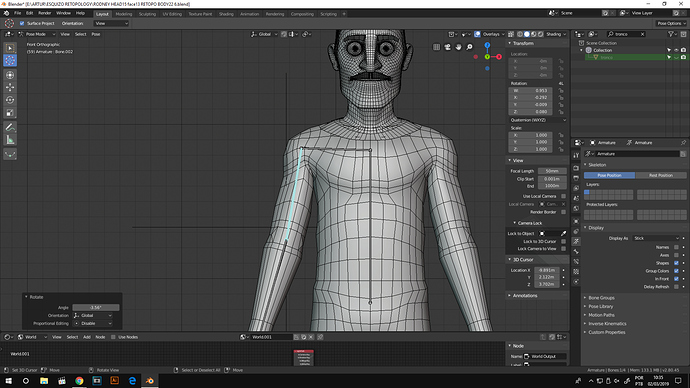Screen dimensions: 690x388
Task: Expand Annotations panel
Action: pyautogui.click(x=525, y=296)
